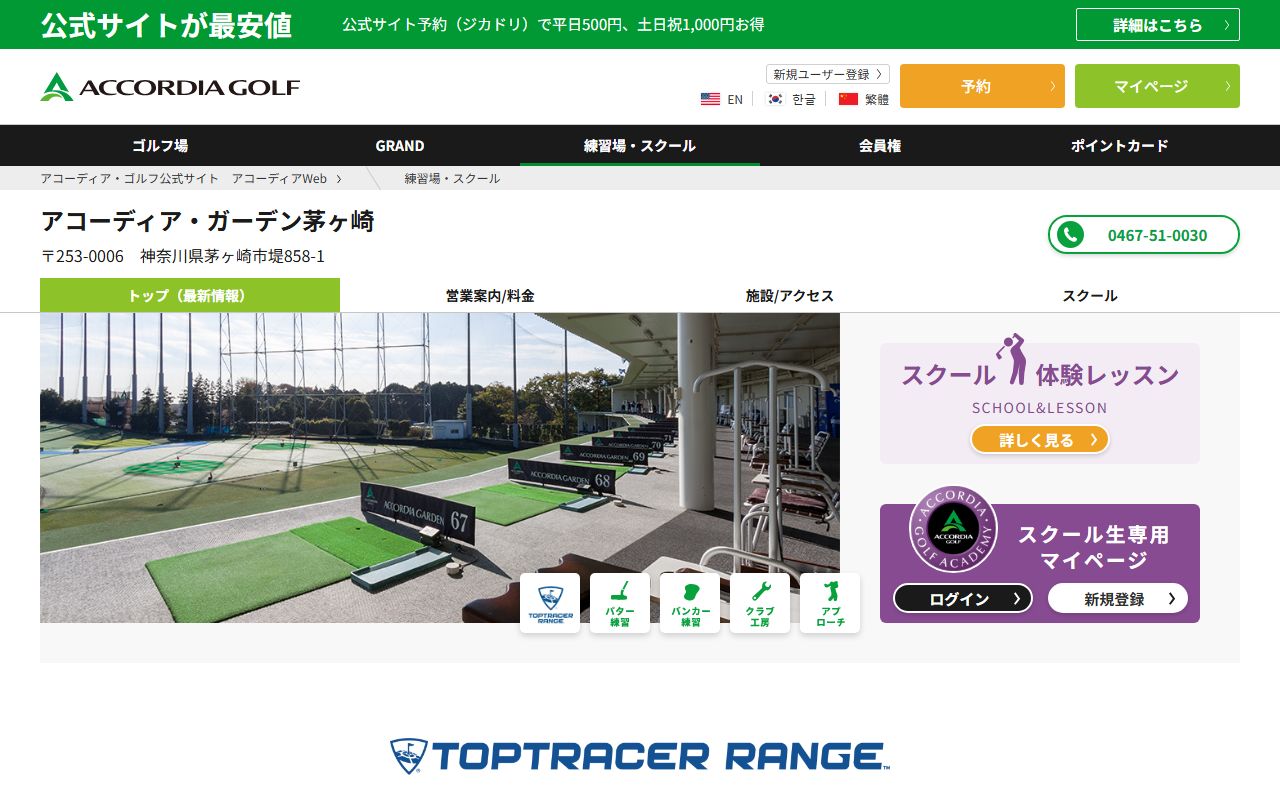Click the 練習場・スクール breadcrumb
The image size is (1280, 800).
coord(452,178)
